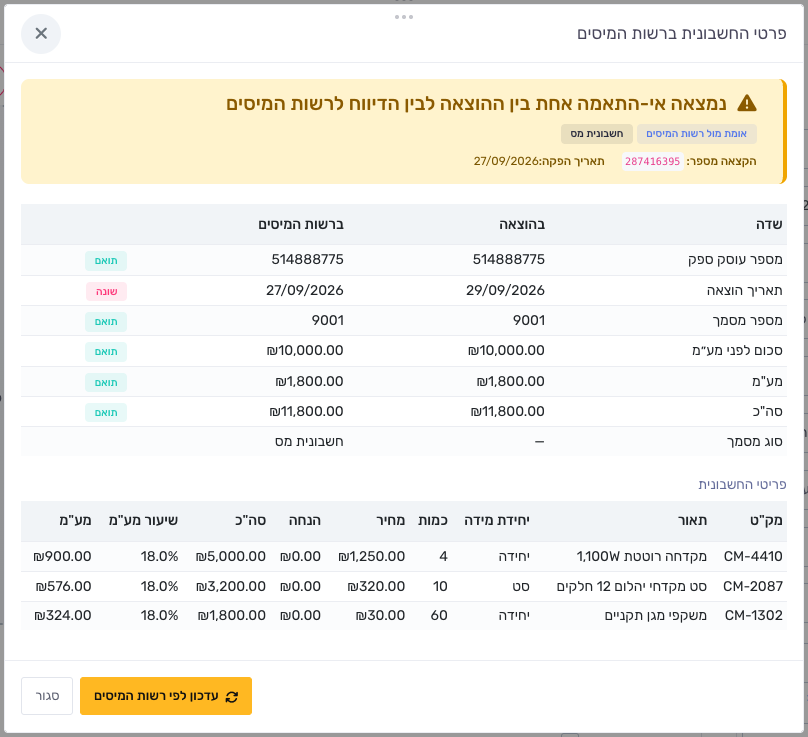The width and height of the screenshot is (808, 737).
Task: Click the אומת מול רשות המיסים badge
Action: (x=696, y=134)
